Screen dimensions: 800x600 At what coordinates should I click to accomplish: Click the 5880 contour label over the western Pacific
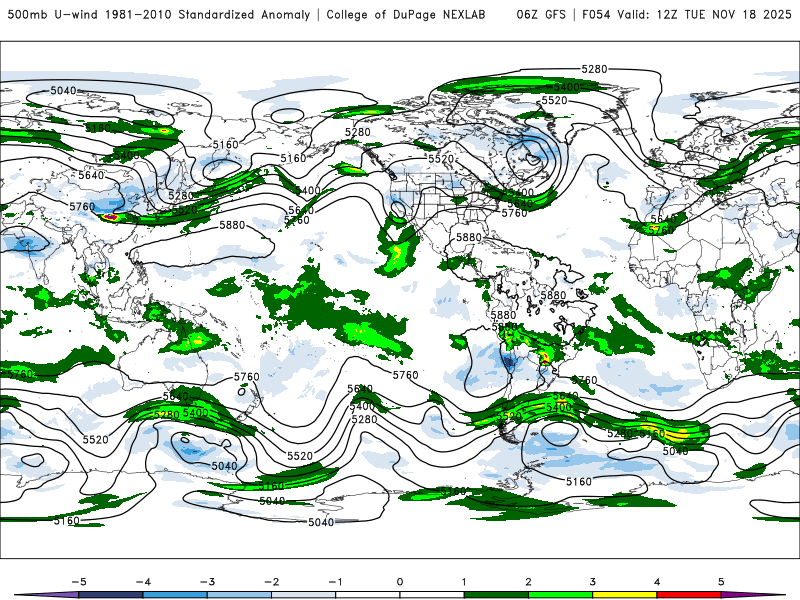tap(232, 225)
